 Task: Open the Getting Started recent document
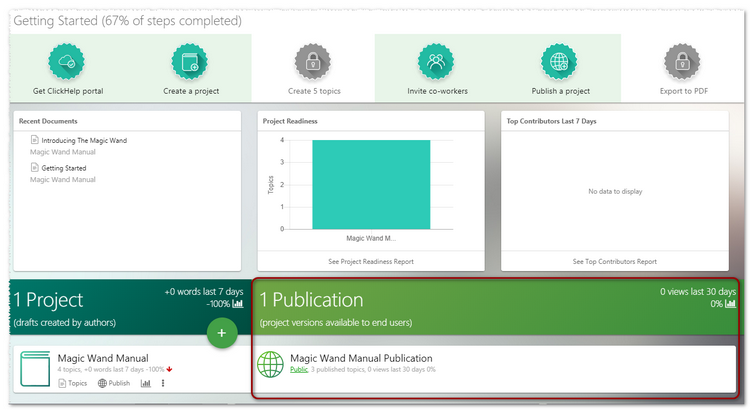point(64,168)
